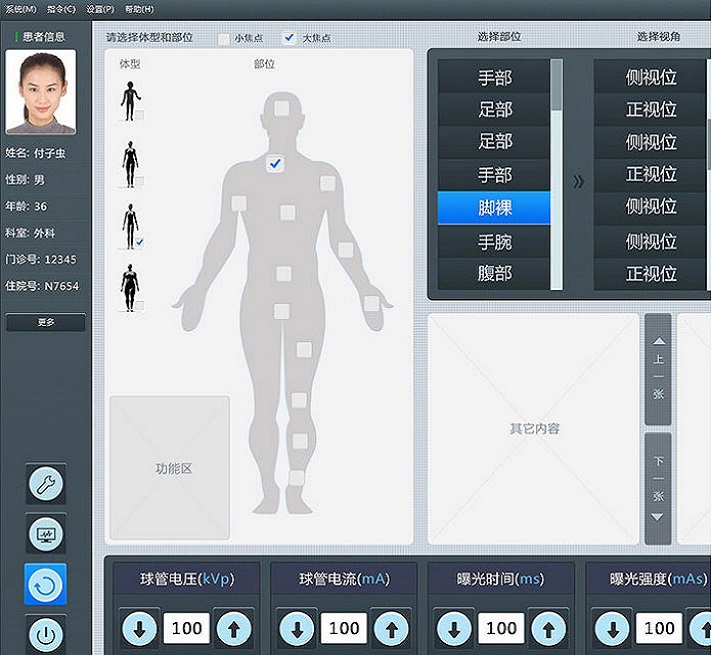This screenshot has height=655, width=711.
Task: Select 腹部 in the body part list
Action: (x=494, y=273)
